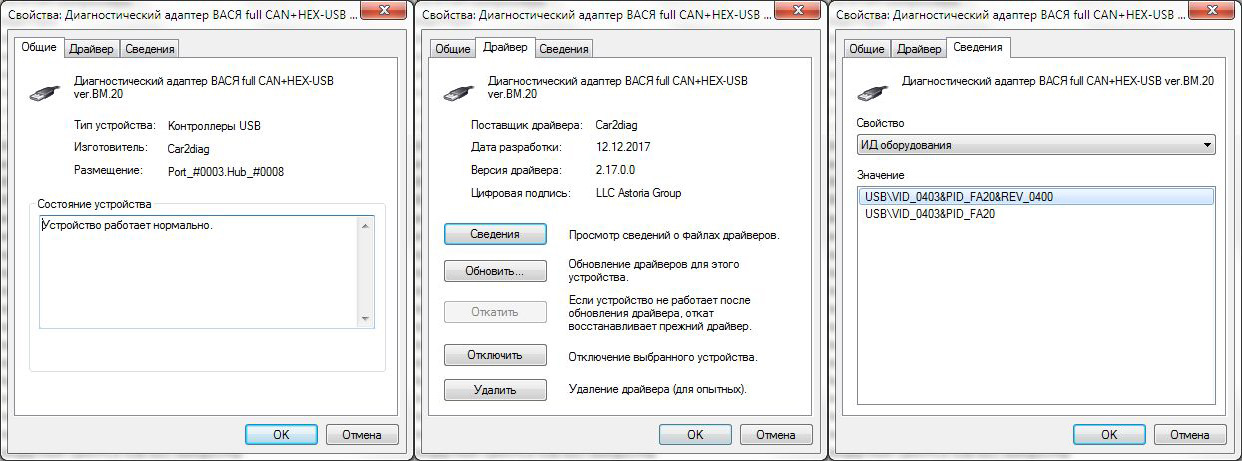Click the Отключить device button

click(x=495, y=355)
